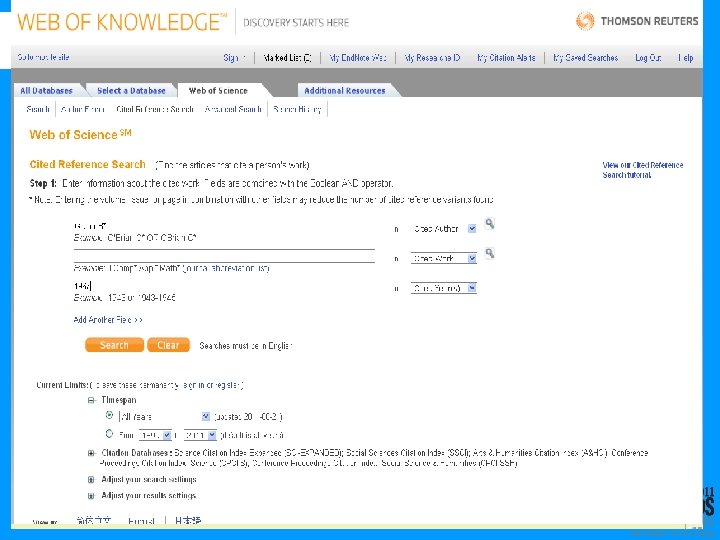Viewport: 720px width, 540px height.
Task: Expand Adjust your search settings
Action: 91,480
